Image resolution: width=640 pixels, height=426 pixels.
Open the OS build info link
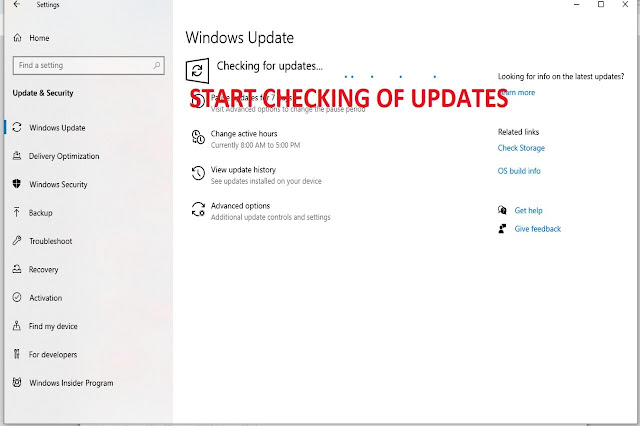tap(519, 171)
